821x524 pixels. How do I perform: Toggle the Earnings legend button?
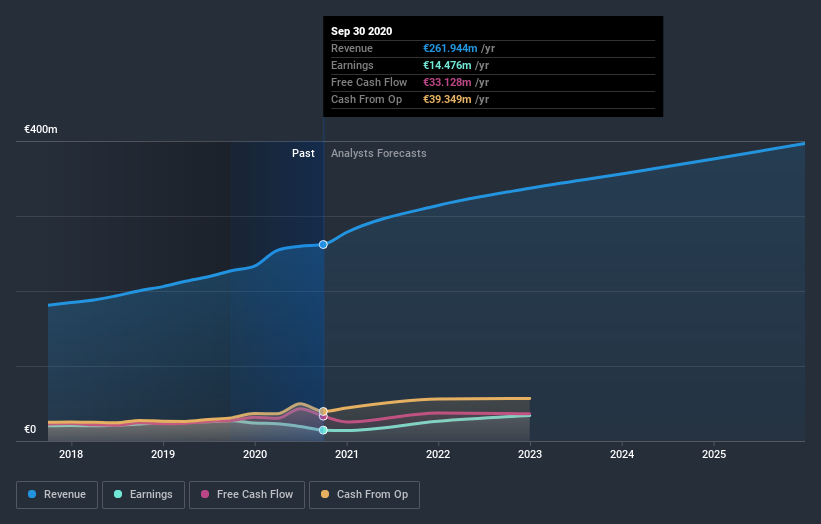tap(143, 495)
